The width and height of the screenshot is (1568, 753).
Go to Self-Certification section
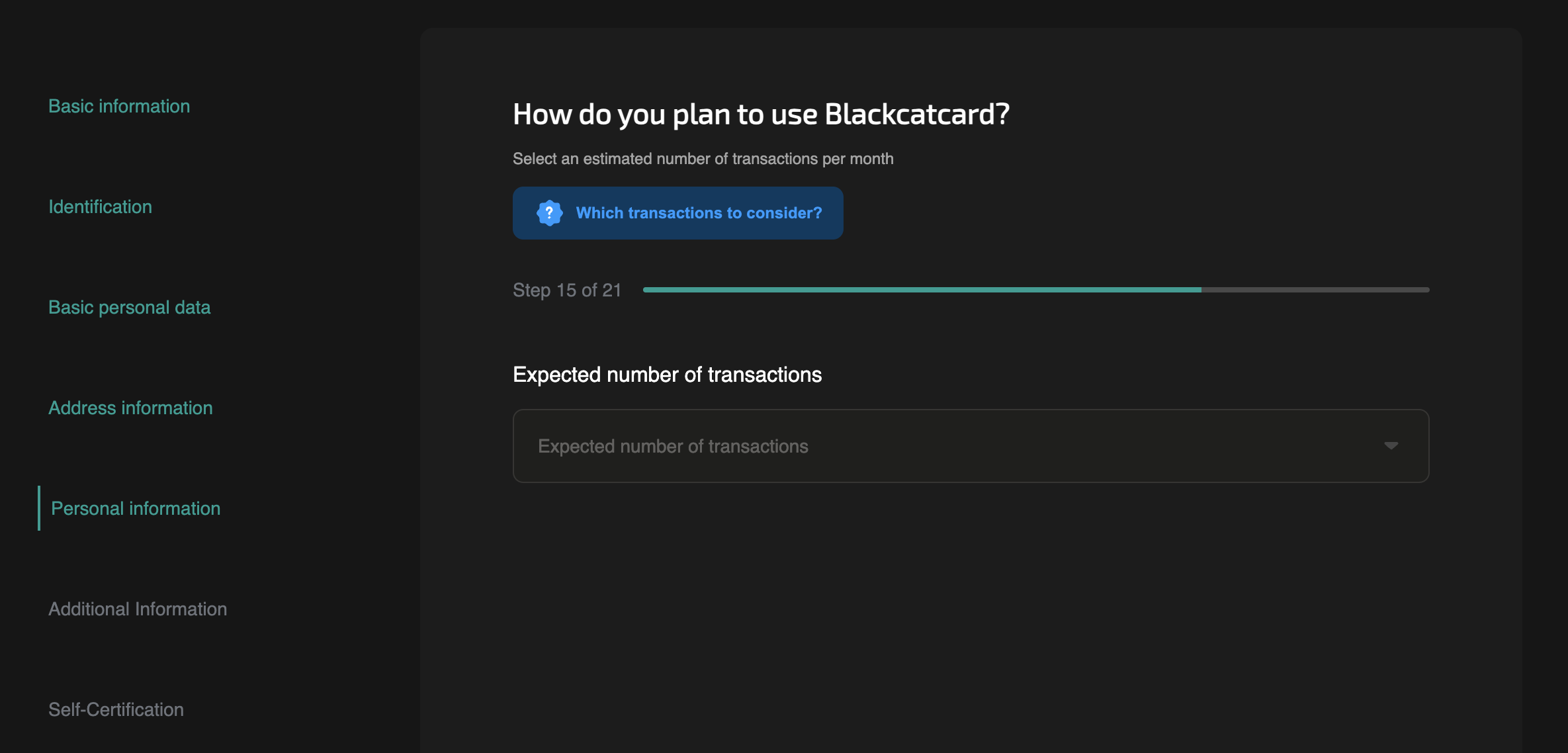pyautogui.click(x=116, y=709)
